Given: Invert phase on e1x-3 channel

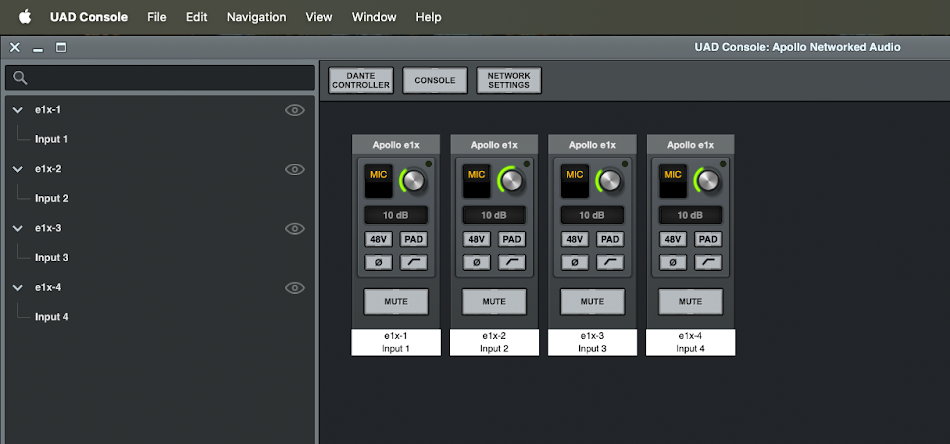Looking at the screenshot, I should tap(575, 262).
